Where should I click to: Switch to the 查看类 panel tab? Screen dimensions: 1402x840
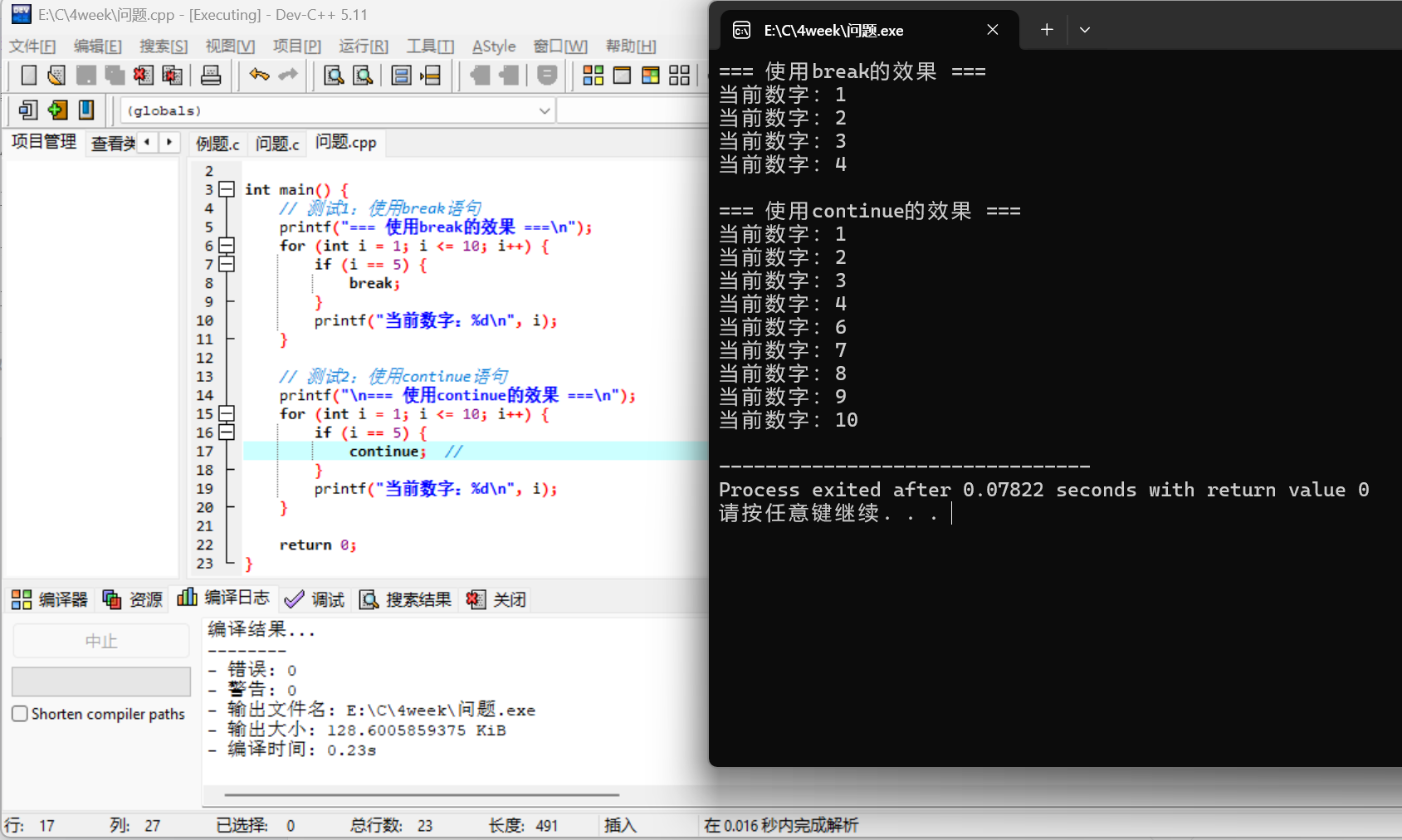[x=113, y=144]
